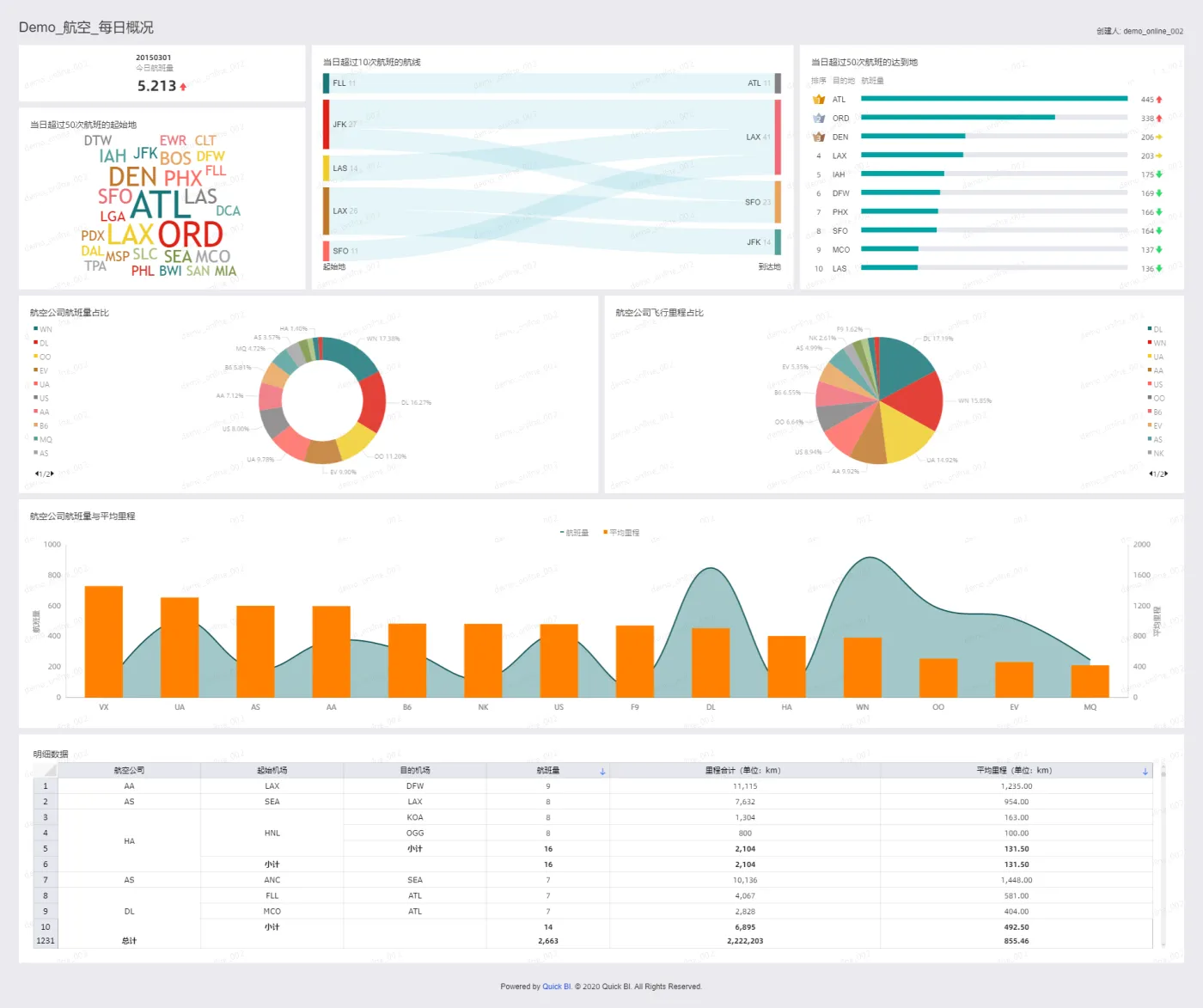Toggle WN legend in 航班量占比 chart

pos(43,329)
